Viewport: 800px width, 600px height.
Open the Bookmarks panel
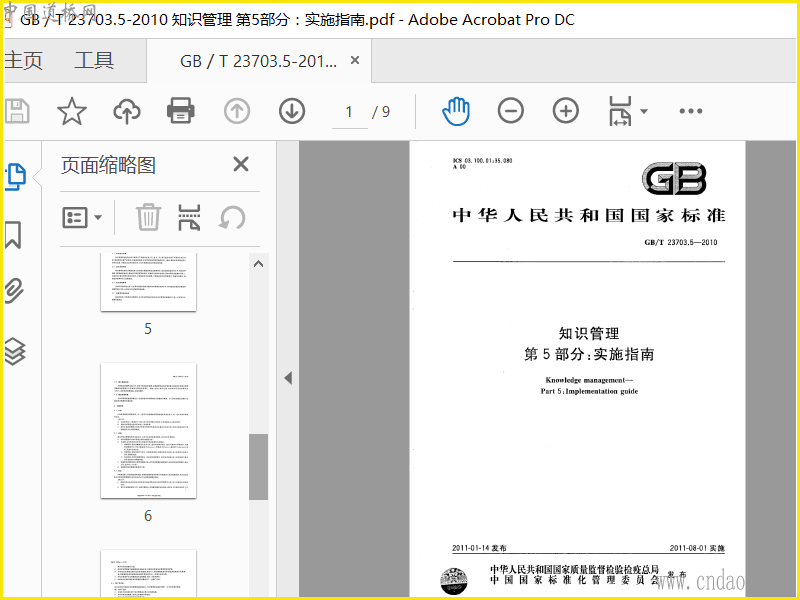point(13,235)
